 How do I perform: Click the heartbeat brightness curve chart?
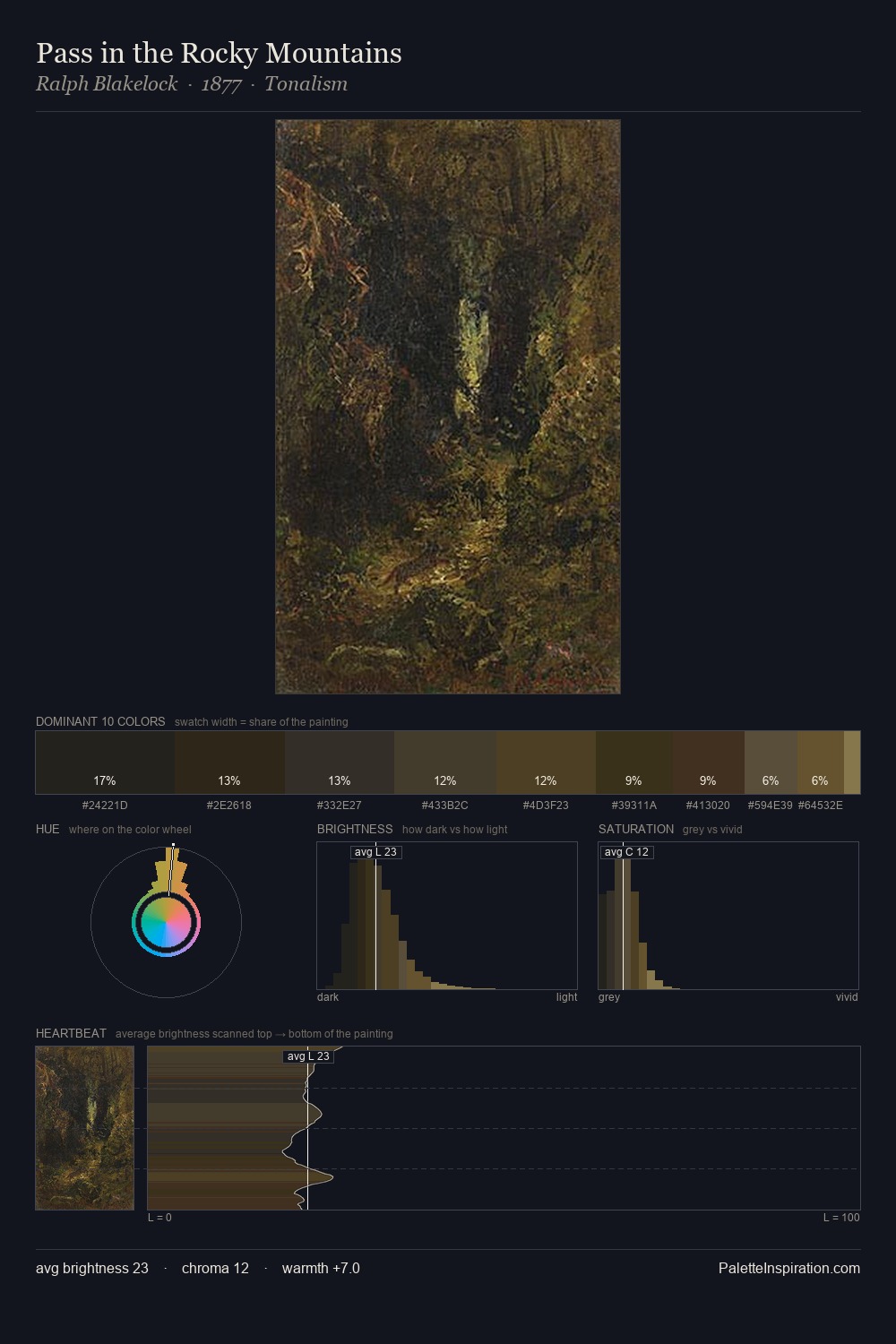[504, 1128]
